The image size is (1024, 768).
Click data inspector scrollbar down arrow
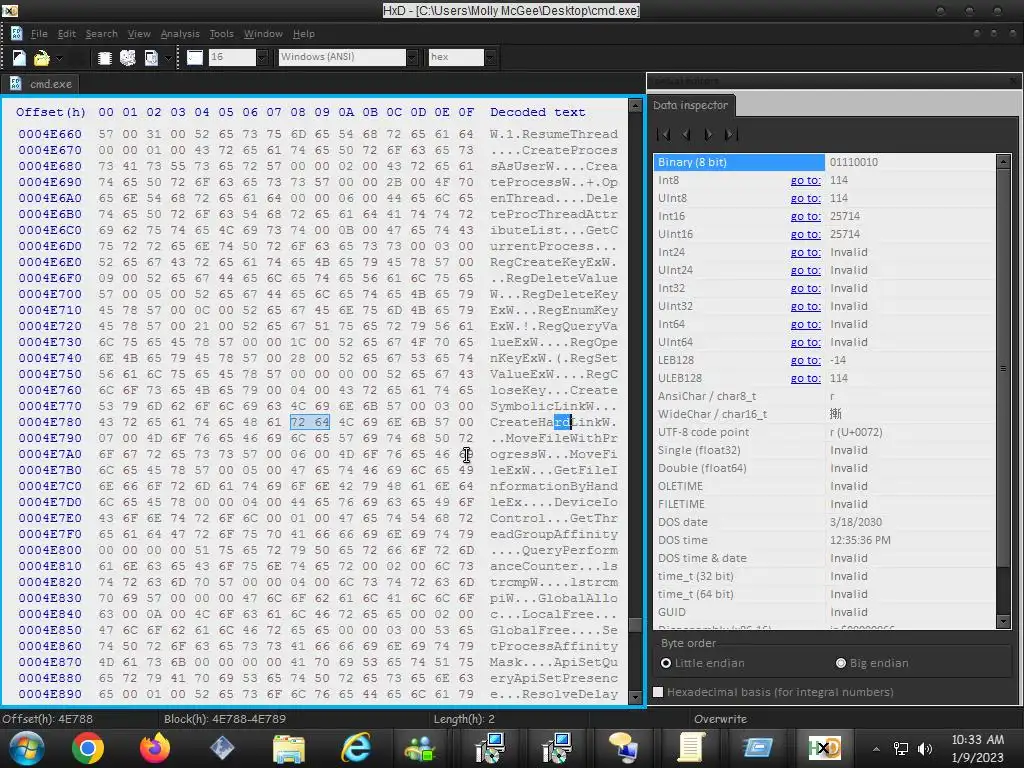tap(1004, 622)
